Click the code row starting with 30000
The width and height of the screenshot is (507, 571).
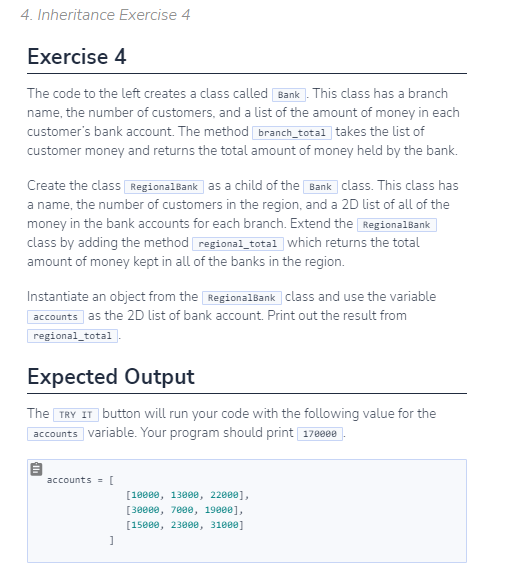coord(184,510)
